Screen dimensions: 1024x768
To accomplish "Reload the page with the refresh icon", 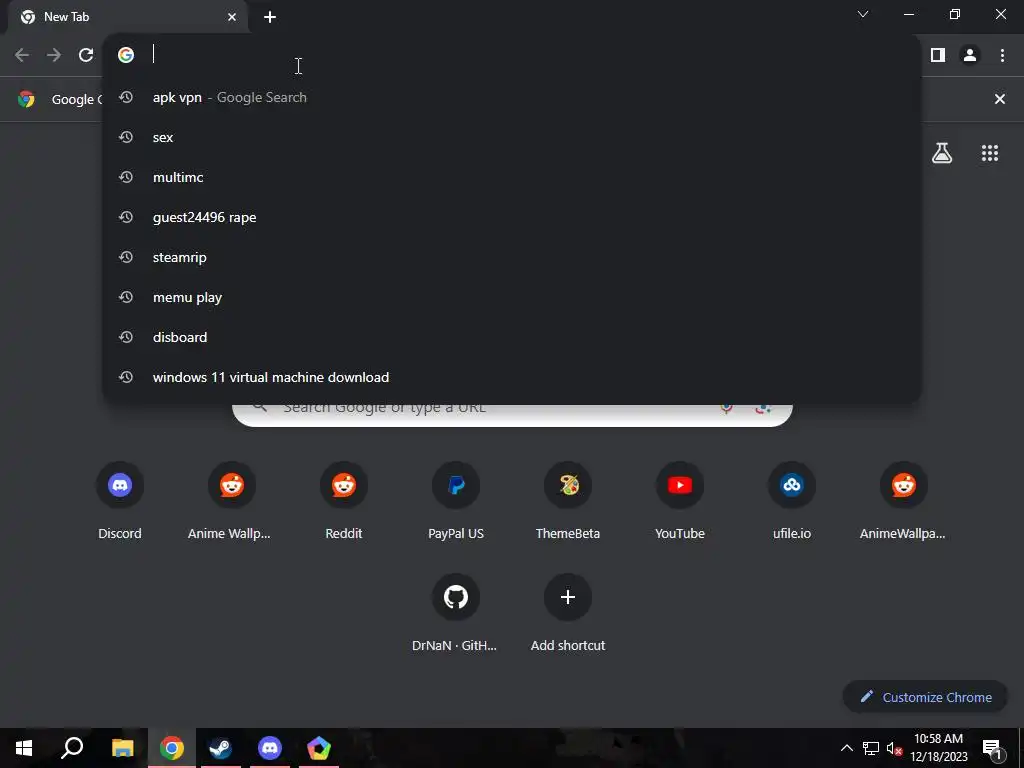I will click(x=86, y=55).
